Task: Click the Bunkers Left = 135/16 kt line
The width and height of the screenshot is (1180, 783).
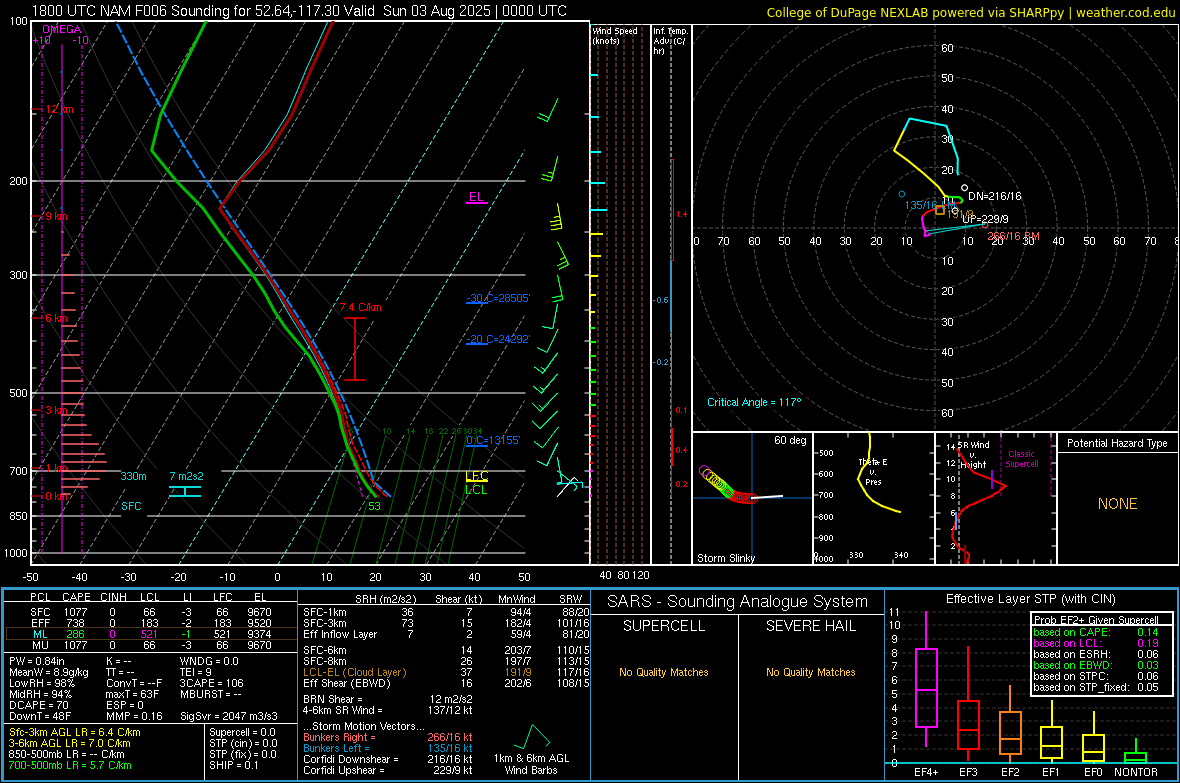Action: click(x=388, y=748)
